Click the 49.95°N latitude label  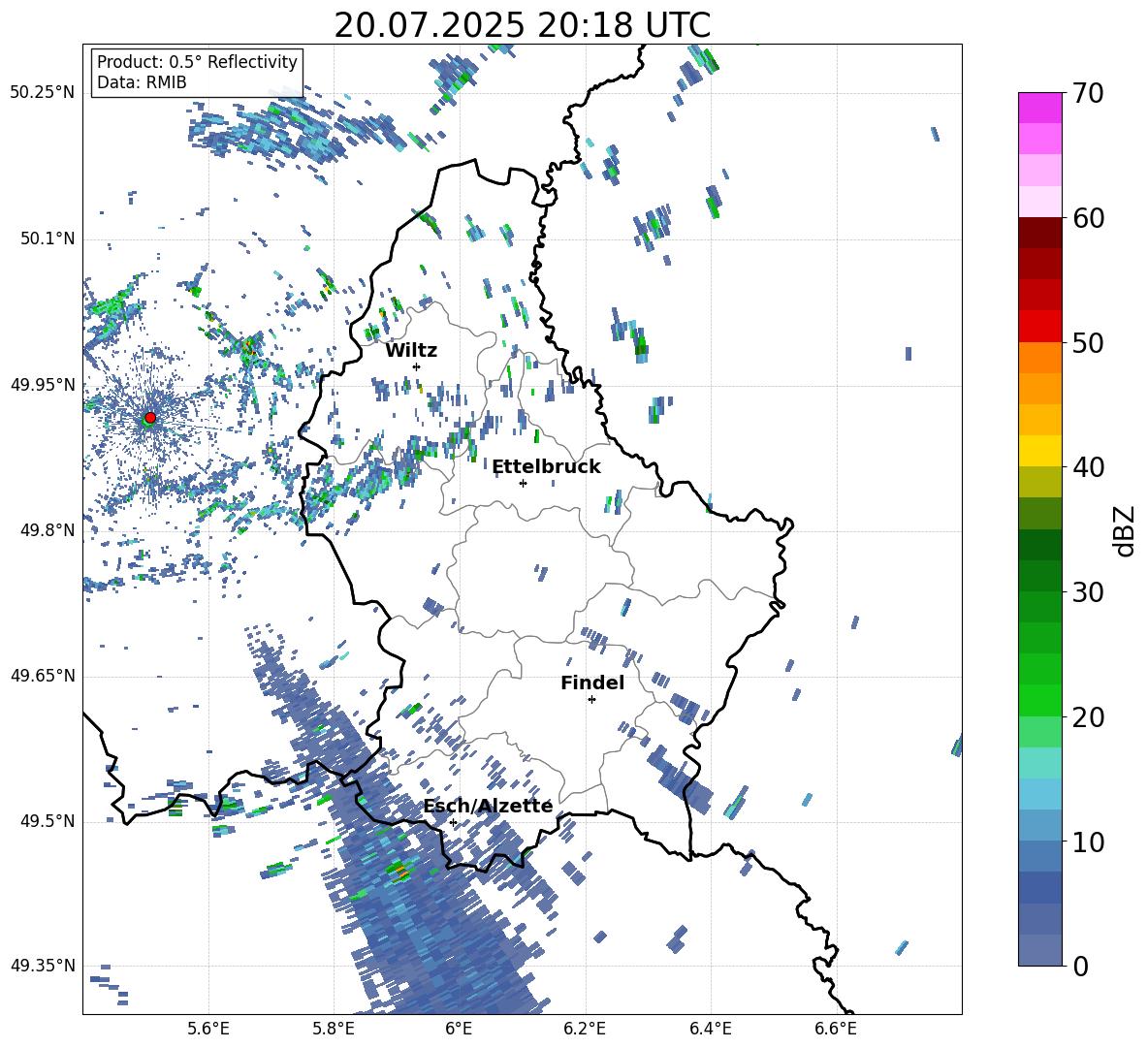[43, 384]
